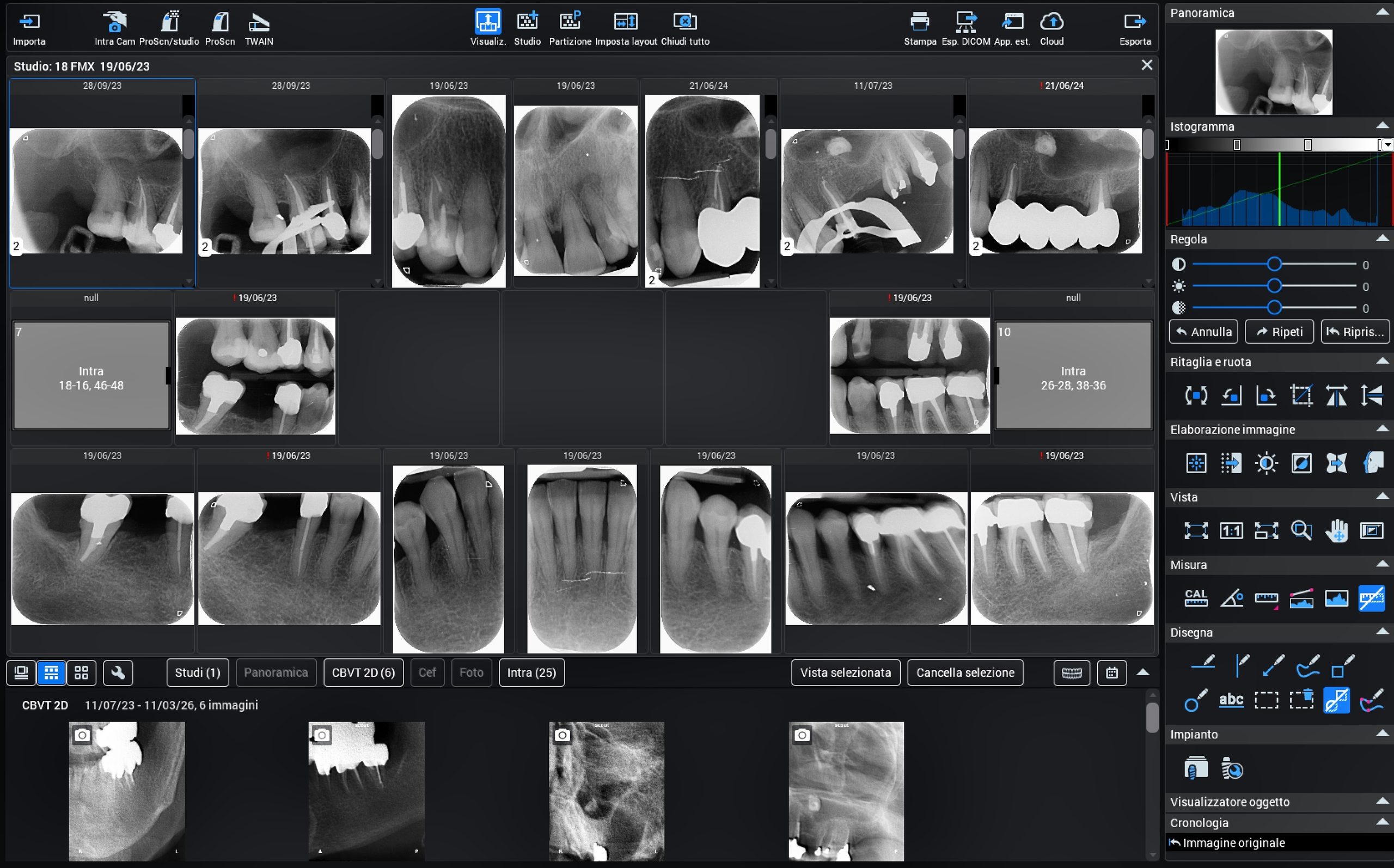
Task: Collapse the thumbnail browser with the up arrow
Action: pos(1142,673)
